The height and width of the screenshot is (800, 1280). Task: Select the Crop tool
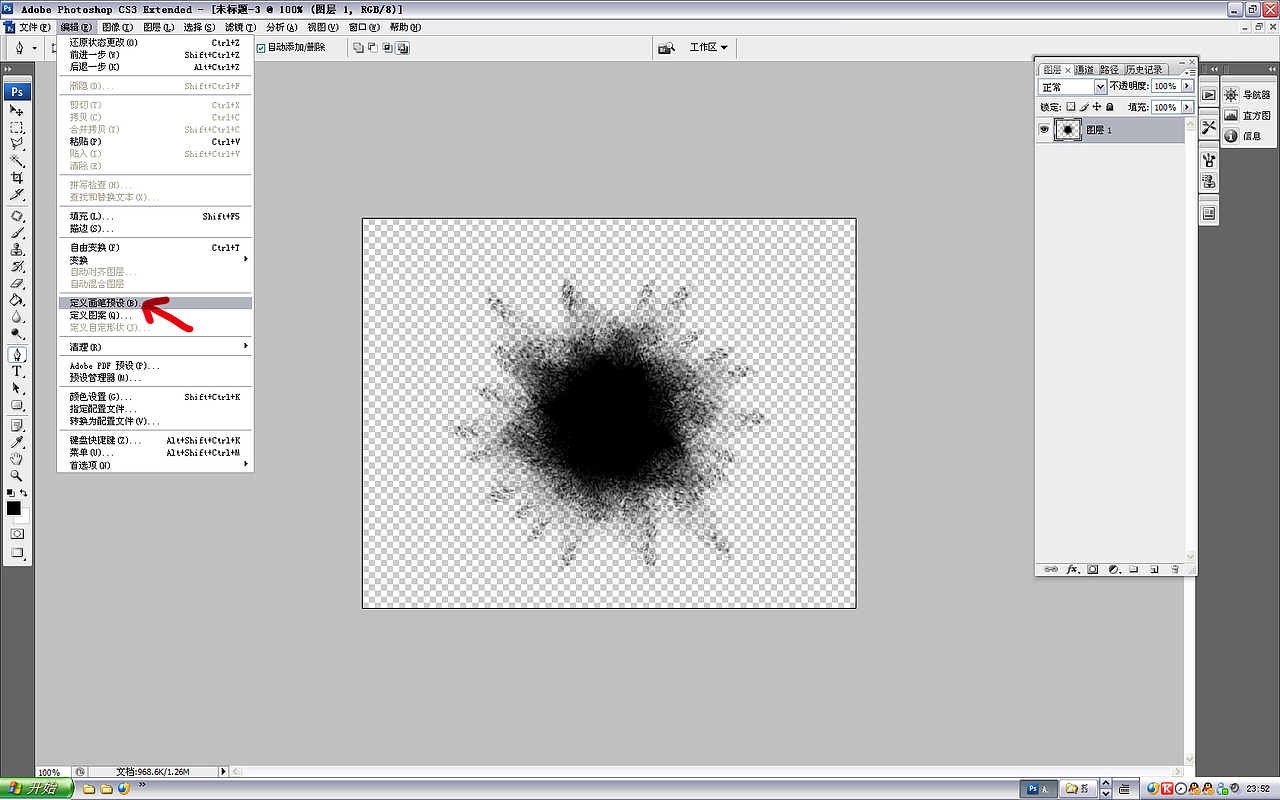coord(17,177)
